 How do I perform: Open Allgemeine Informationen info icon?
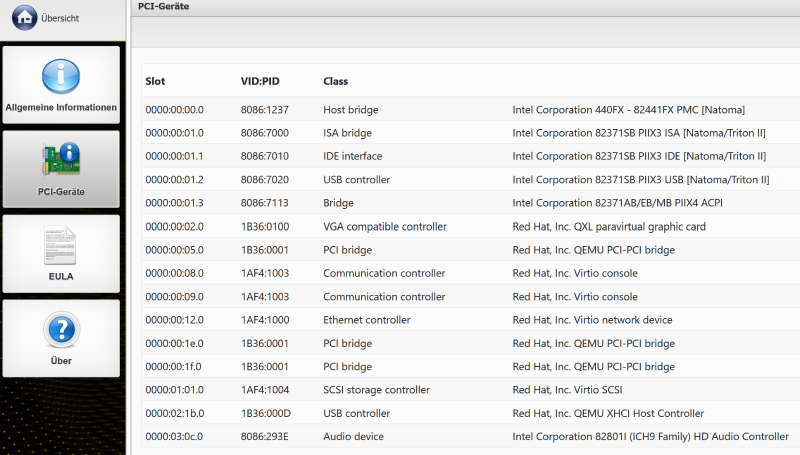point(61,76)
